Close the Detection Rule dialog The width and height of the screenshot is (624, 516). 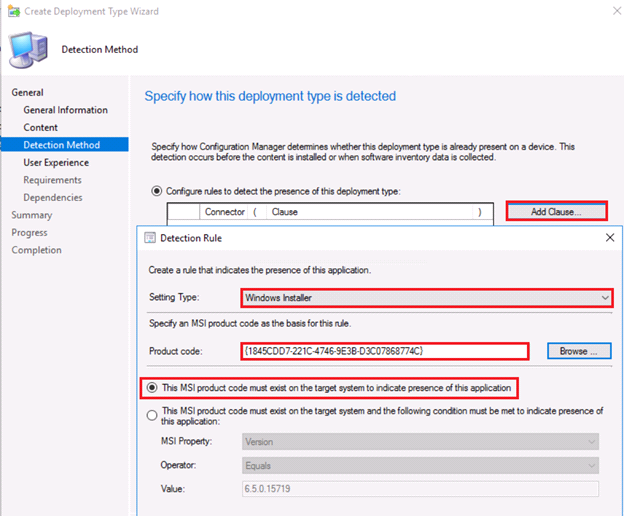(609, 238)
